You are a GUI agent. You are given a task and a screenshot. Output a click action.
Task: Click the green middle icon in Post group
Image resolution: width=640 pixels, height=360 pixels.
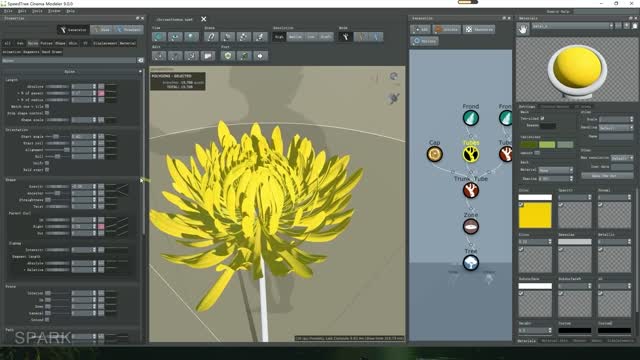[244, 56]
